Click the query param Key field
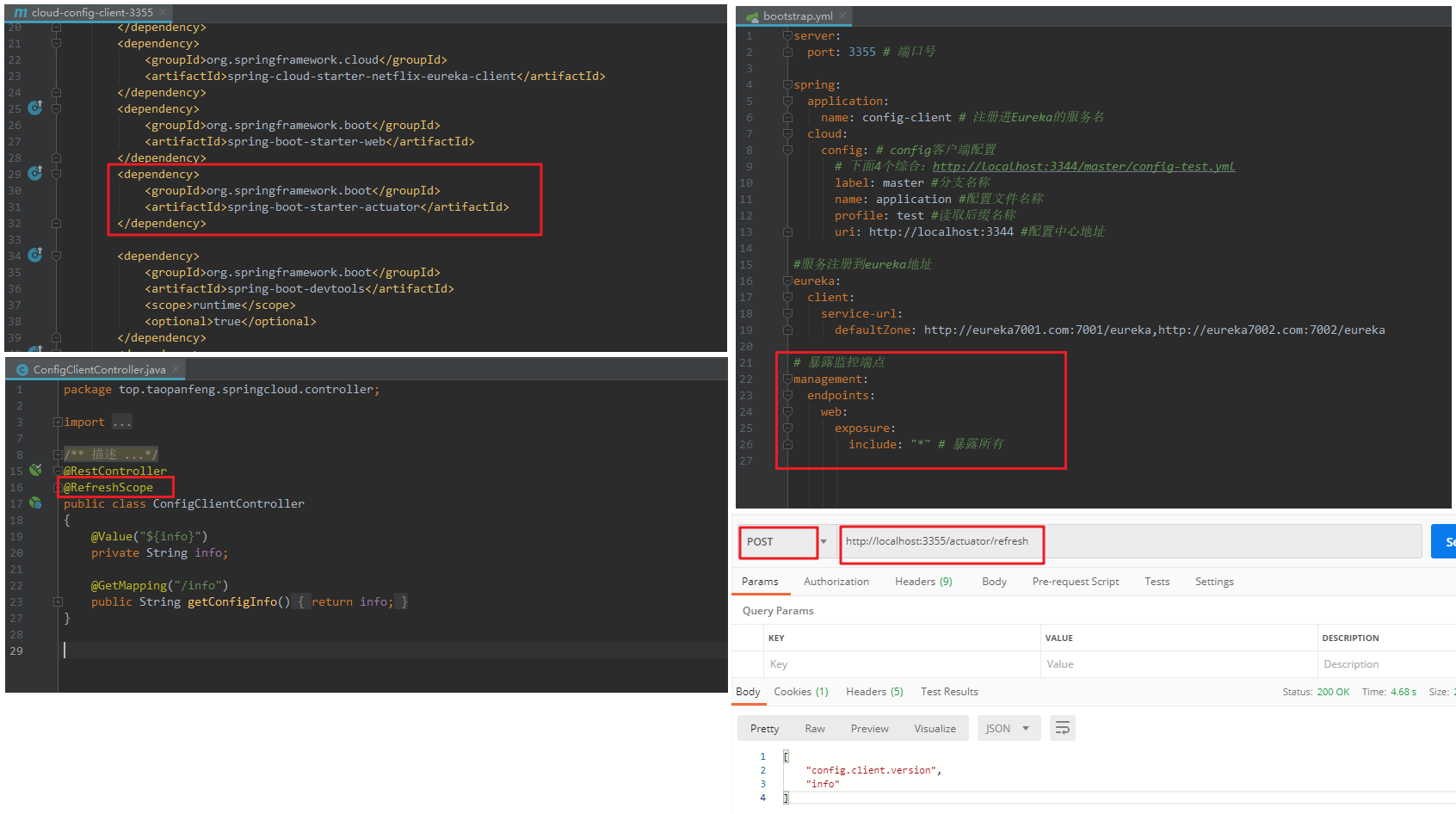 pos(901,664)
